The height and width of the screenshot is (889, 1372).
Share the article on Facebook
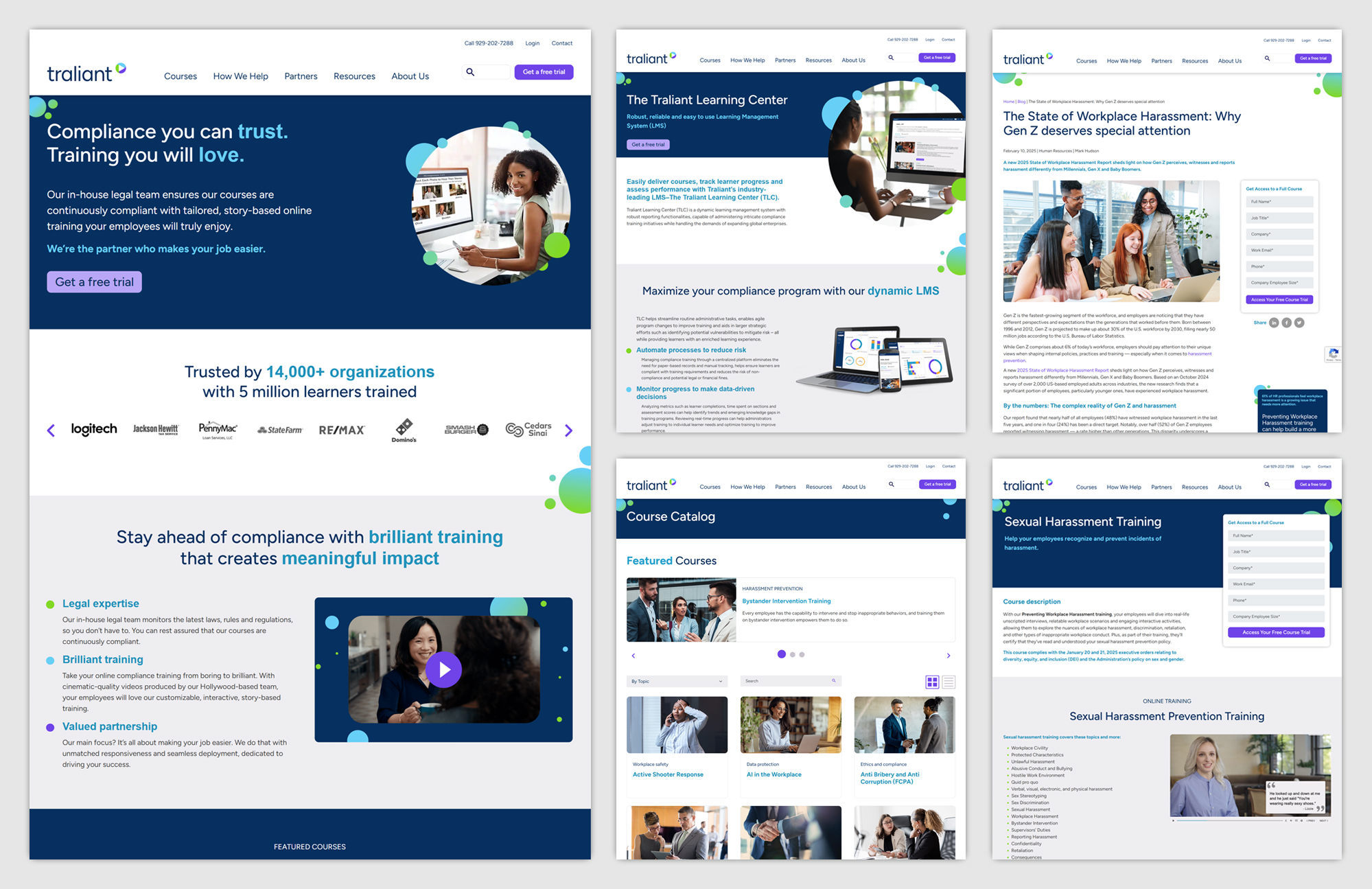pyautogui.click(x=1286, y=322)
